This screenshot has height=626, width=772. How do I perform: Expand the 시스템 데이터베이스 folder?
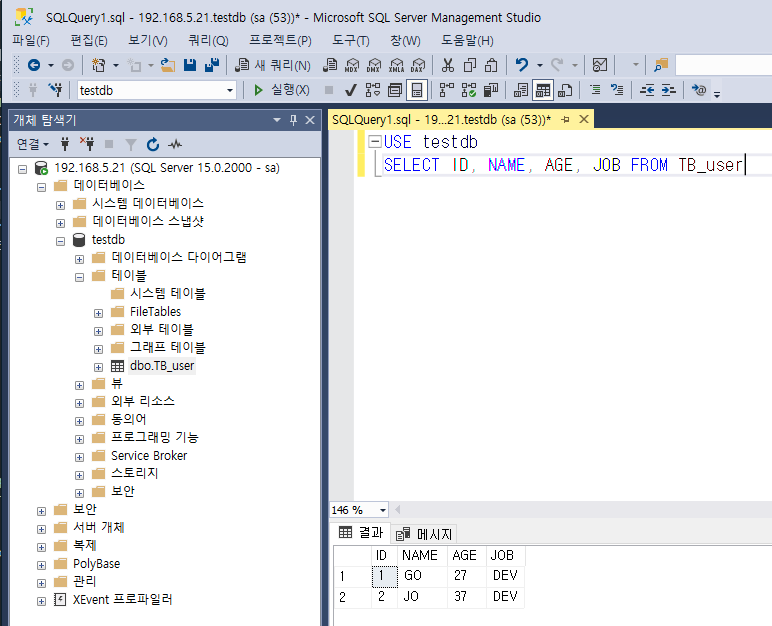[x=61, y=205]
